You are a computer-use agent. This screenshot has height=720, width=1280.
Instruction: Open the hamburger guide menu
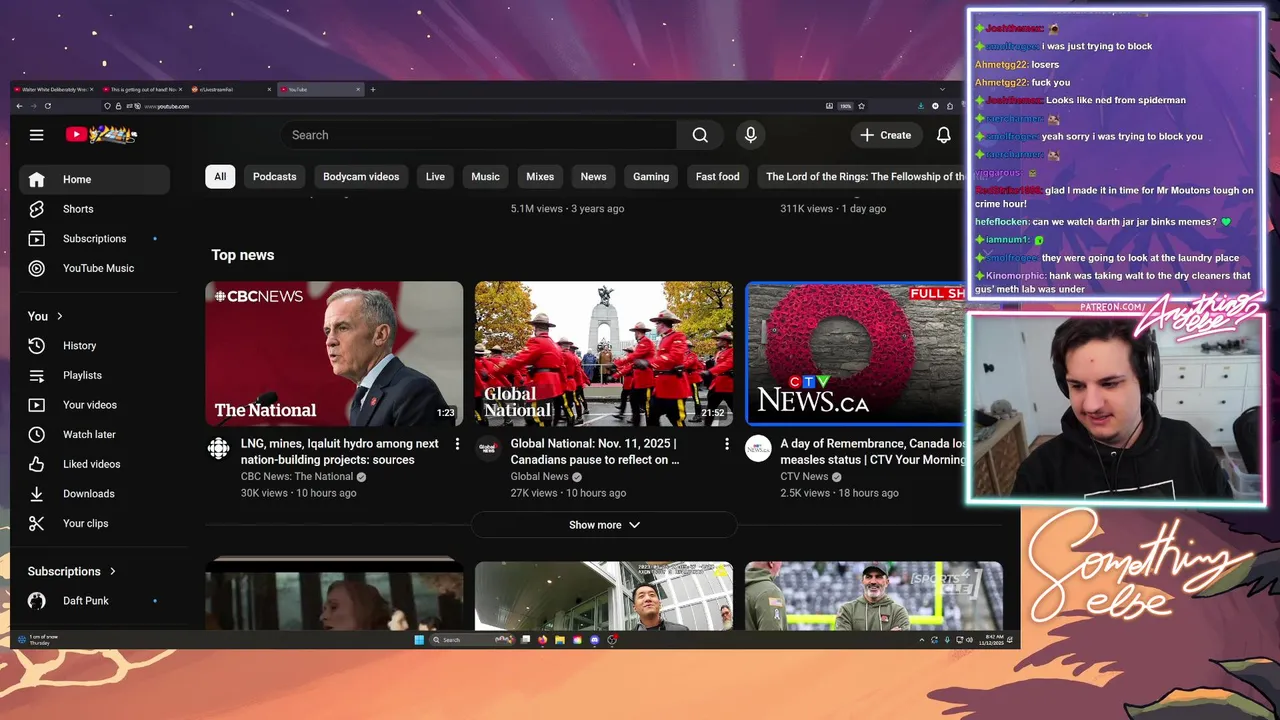click(36, 135)
